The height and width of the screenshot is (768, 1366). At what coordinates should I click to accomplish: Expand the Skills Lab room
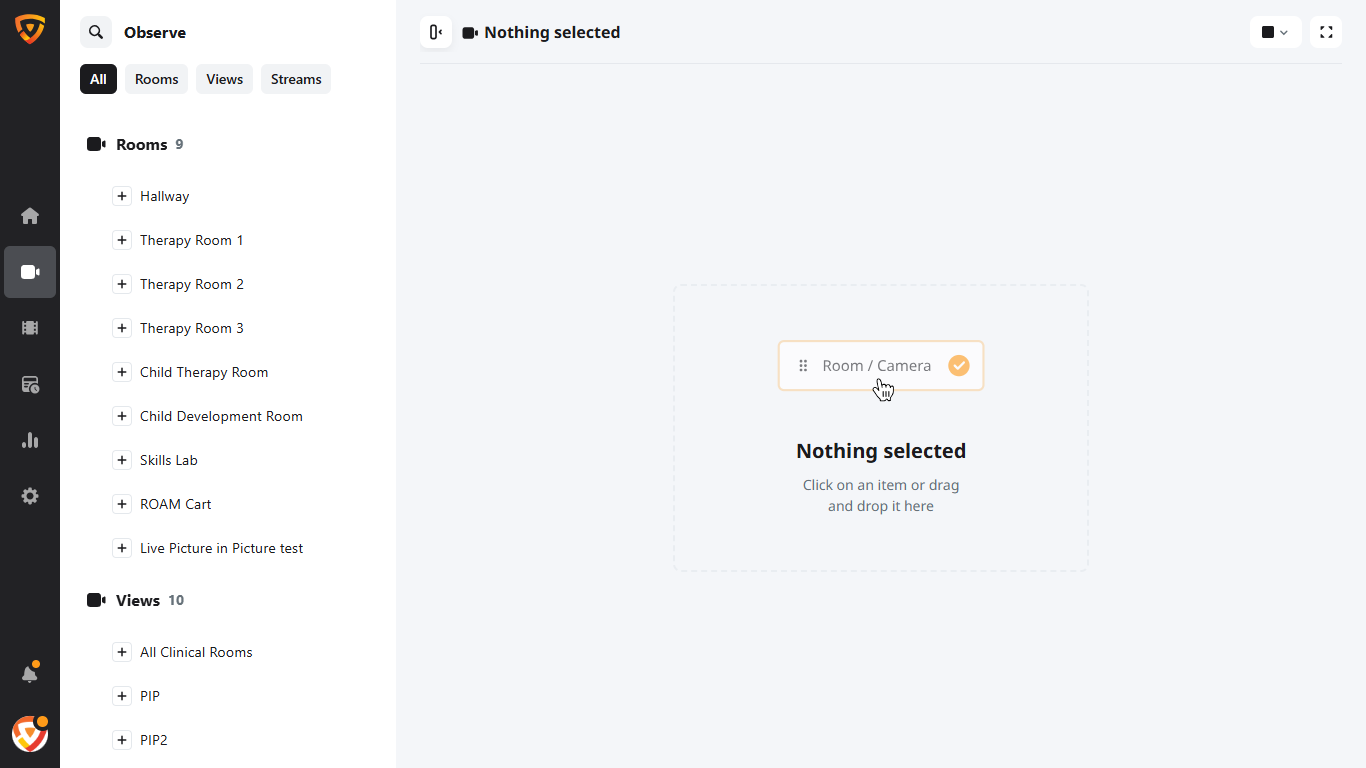click(x=122, y=460)
